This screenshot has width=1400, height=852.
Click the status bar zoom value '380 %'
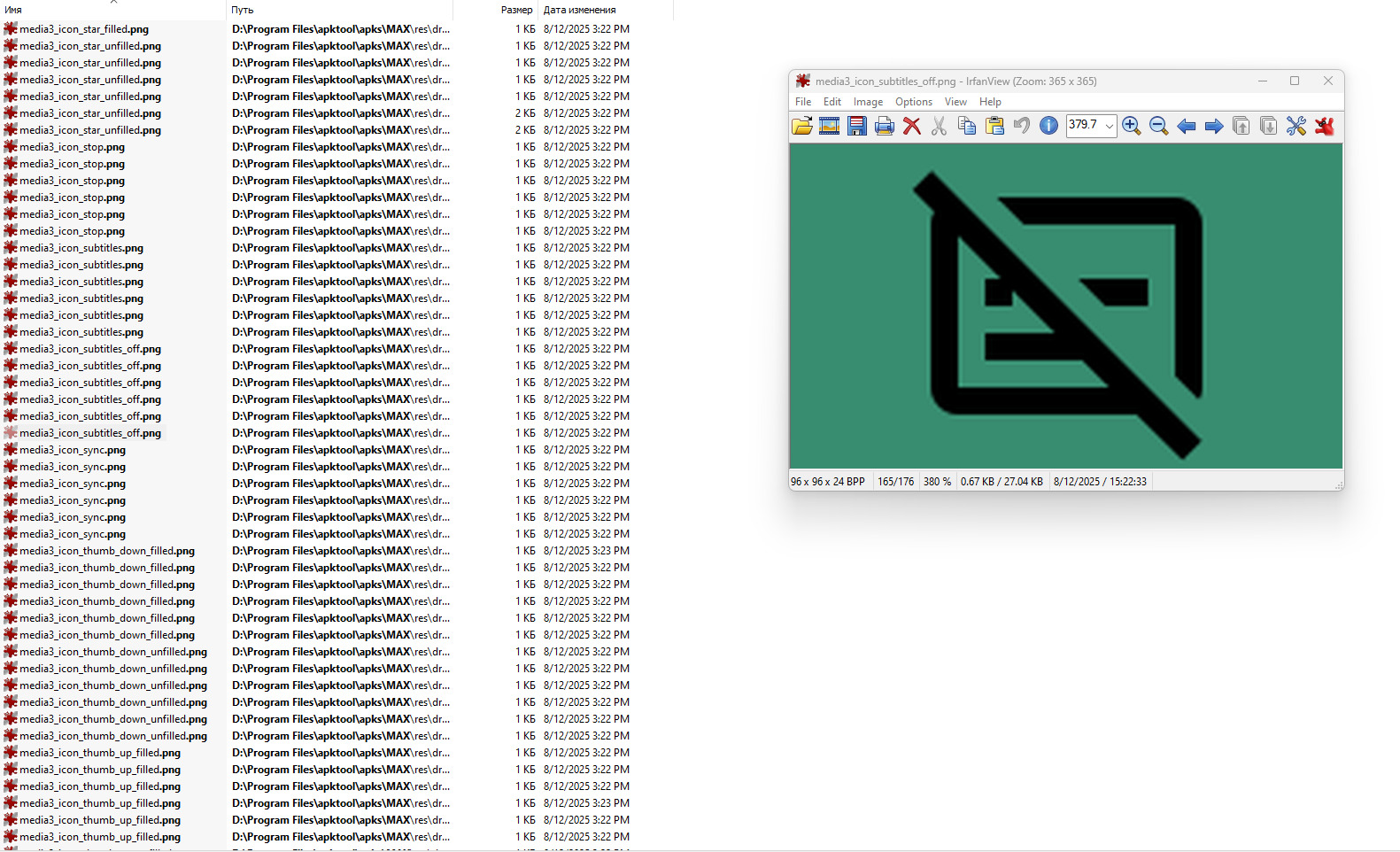click(x=938, y=482)
